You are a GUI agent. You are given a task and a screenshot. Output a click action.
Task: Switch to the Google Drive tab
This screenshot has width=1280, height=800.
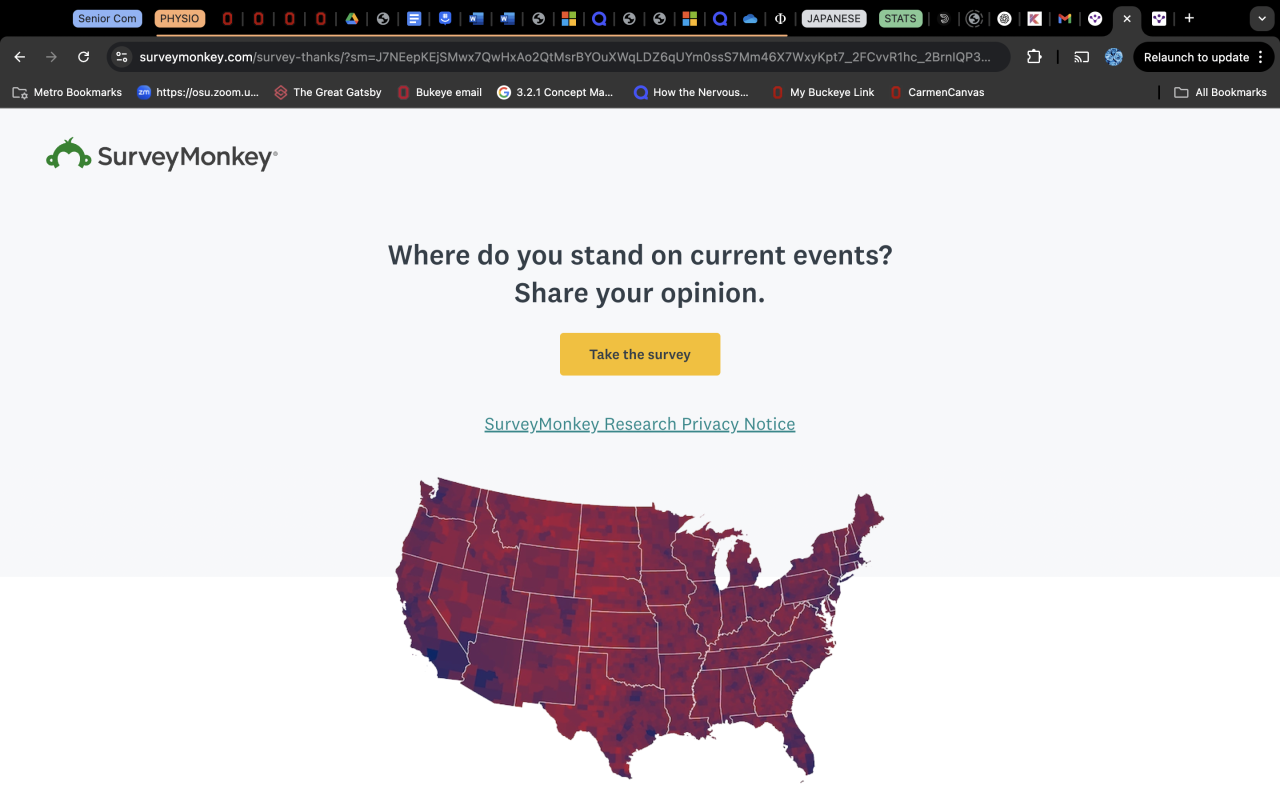pos(352,18)
